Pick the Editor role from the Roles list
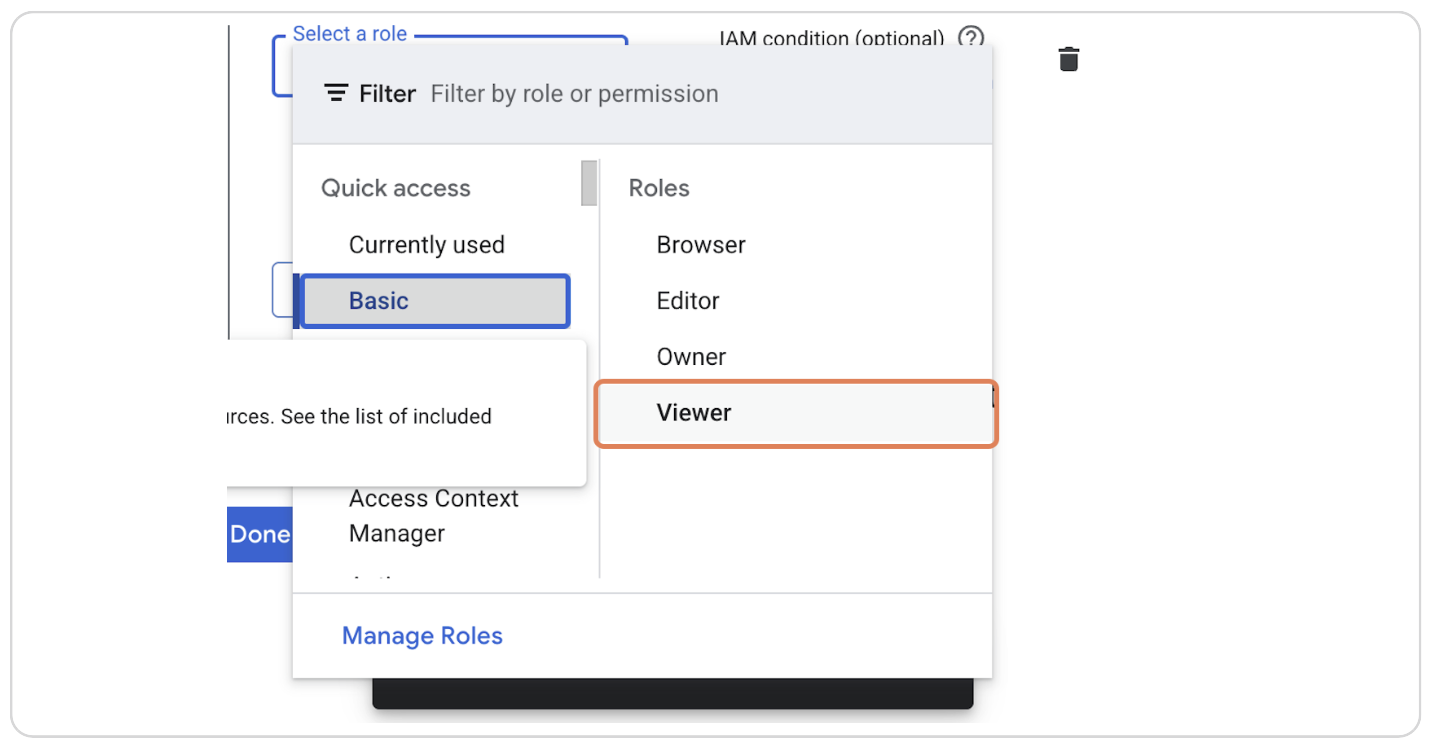 click(x=687, y=300)
